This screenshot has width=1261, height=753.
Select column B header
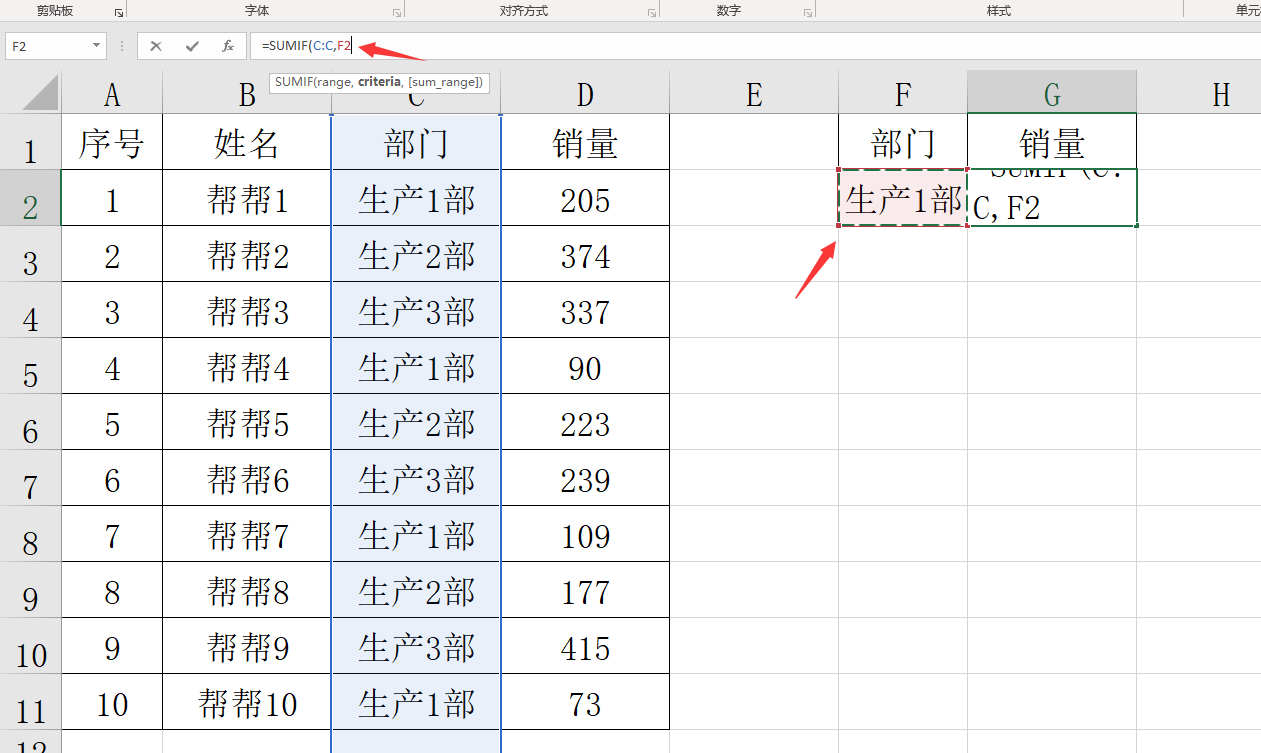point(247,94)
